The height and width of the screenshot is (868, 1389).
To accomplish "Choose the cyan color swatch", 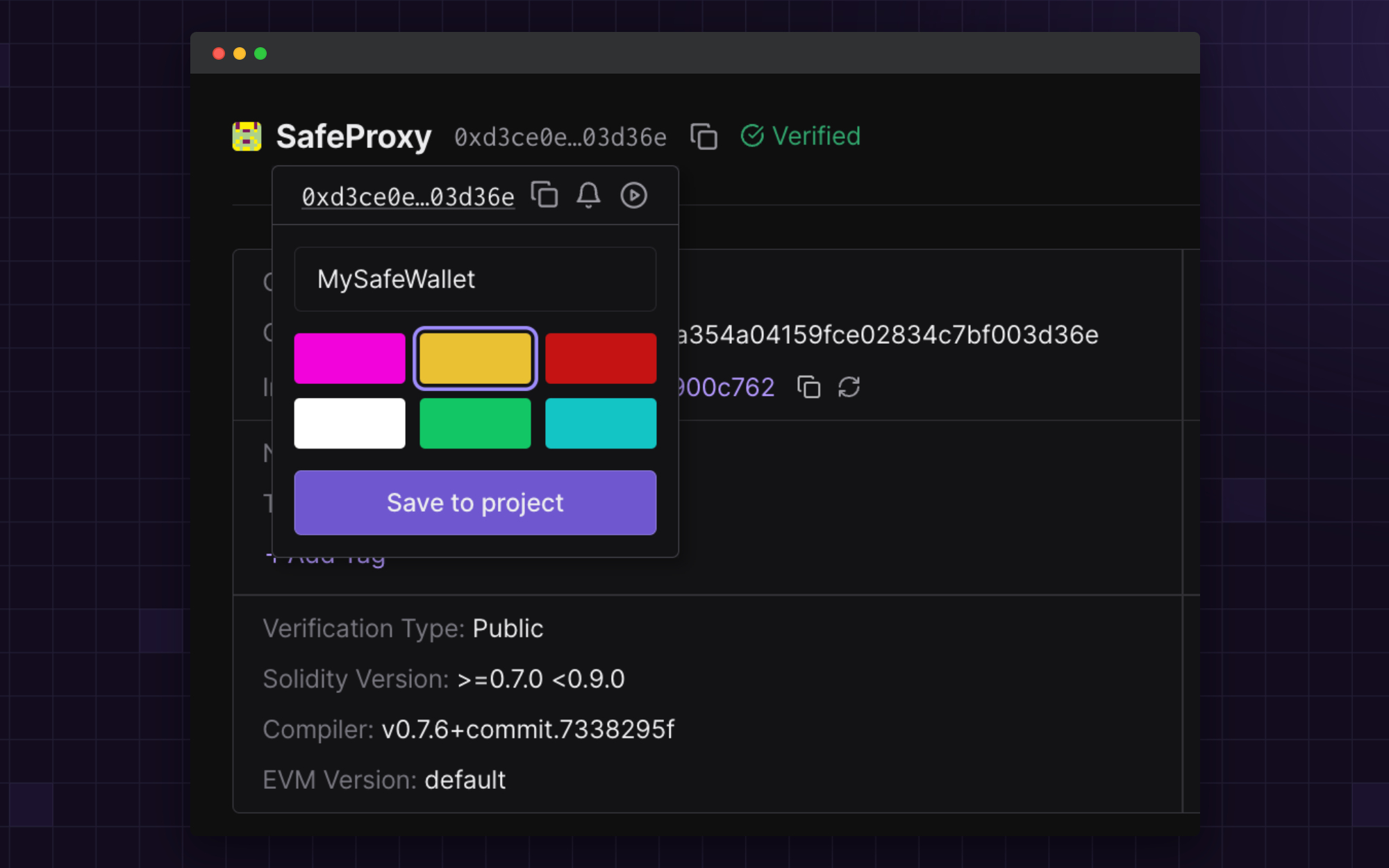I will pyautogui.click(x=600, y=423).
